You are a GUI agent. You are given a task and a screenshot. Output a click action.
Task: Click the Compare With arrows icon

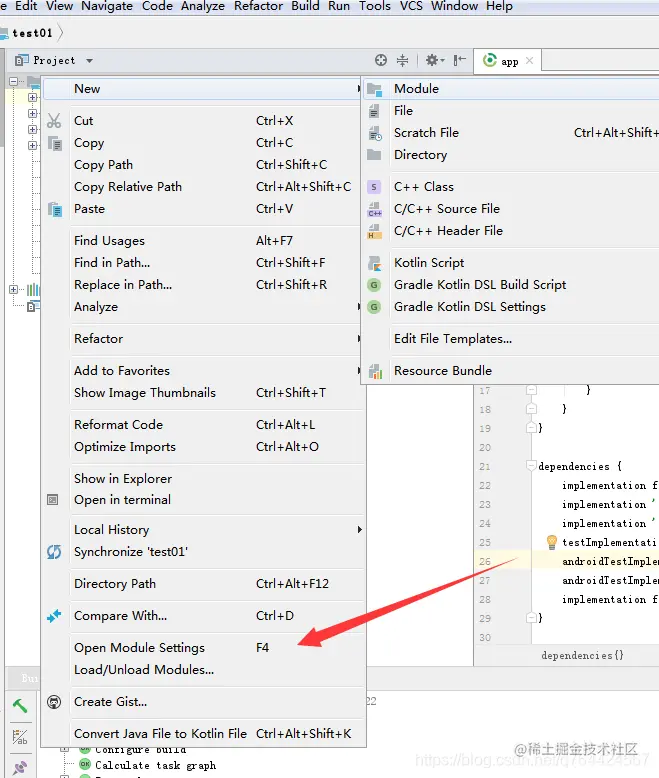54,616
